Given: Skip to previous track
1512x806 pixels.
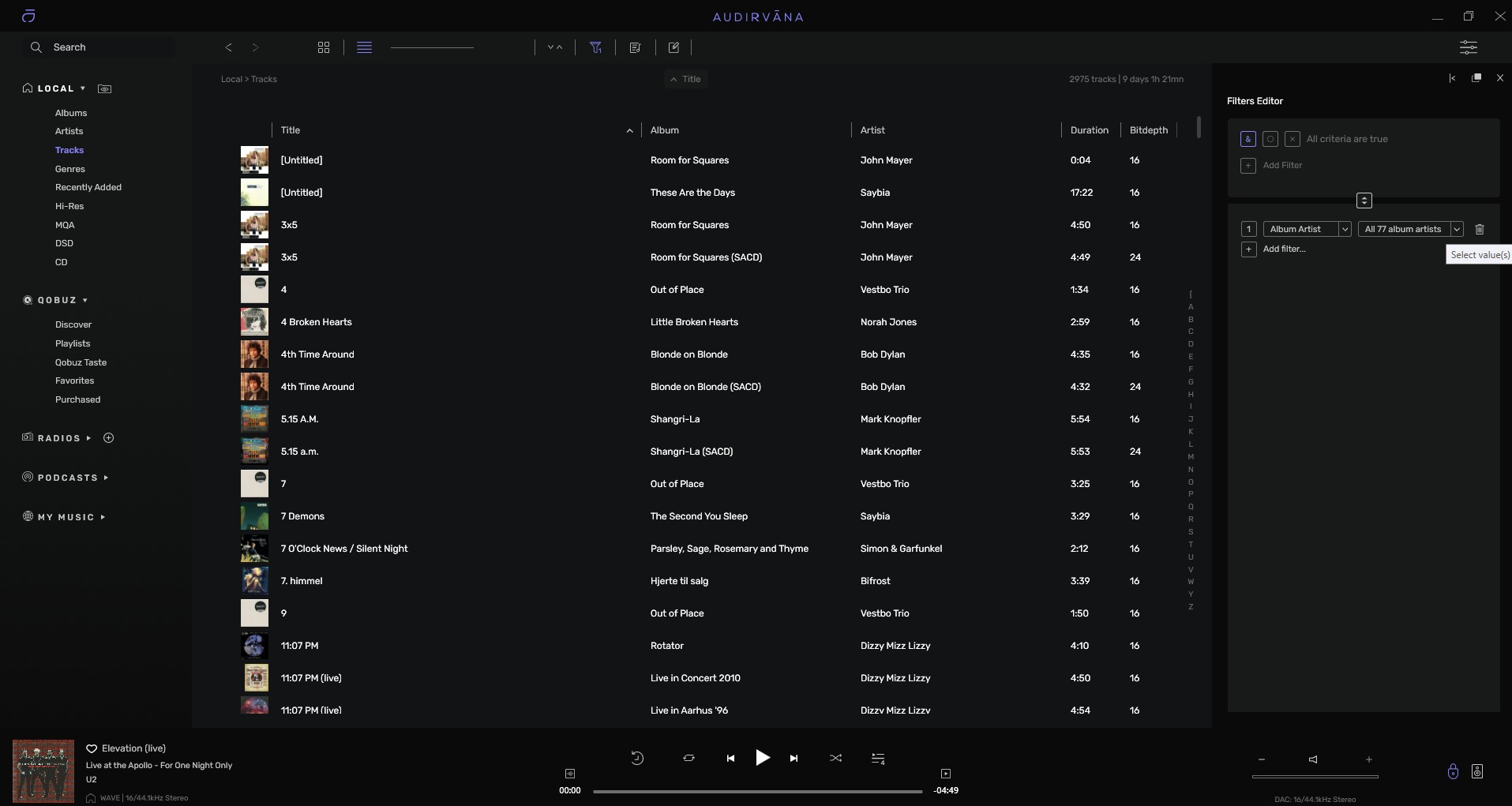Looking at the screenshot, I should coord(730,758).
